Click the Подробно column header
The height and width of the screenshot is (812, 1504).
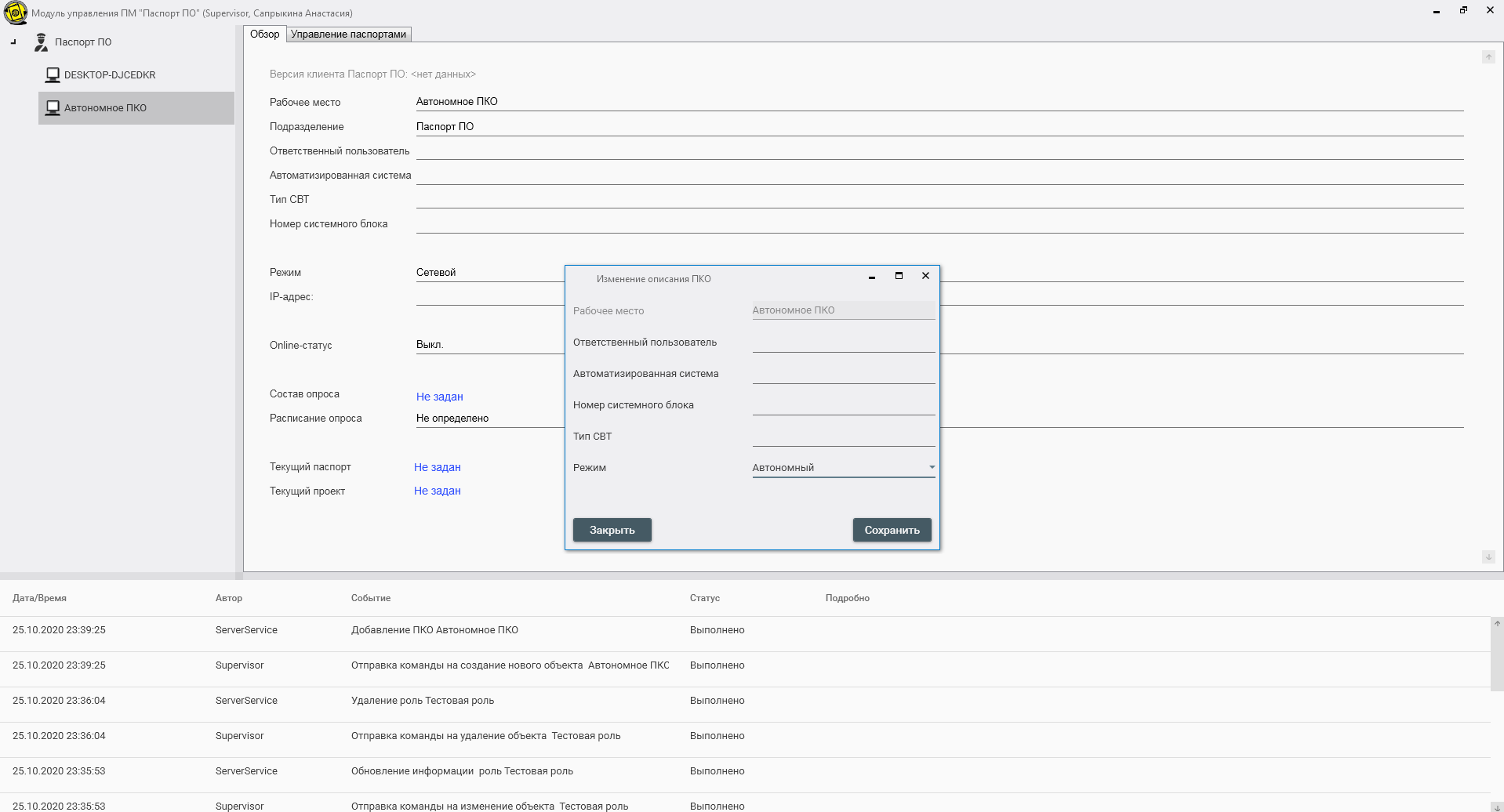click(848, 598)
